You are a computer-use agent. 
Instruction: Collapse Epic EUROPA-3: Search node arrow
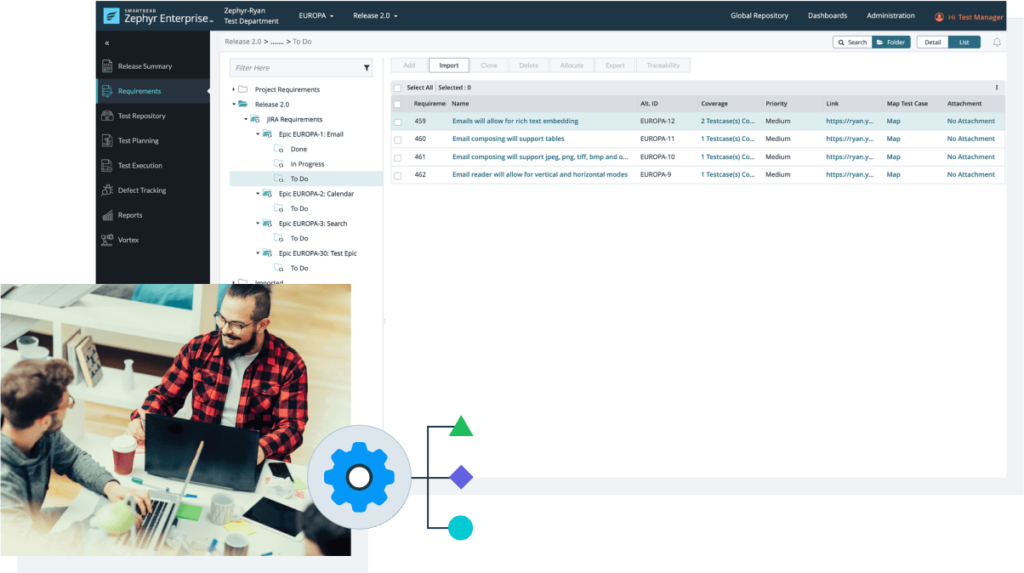click(257, 223)
